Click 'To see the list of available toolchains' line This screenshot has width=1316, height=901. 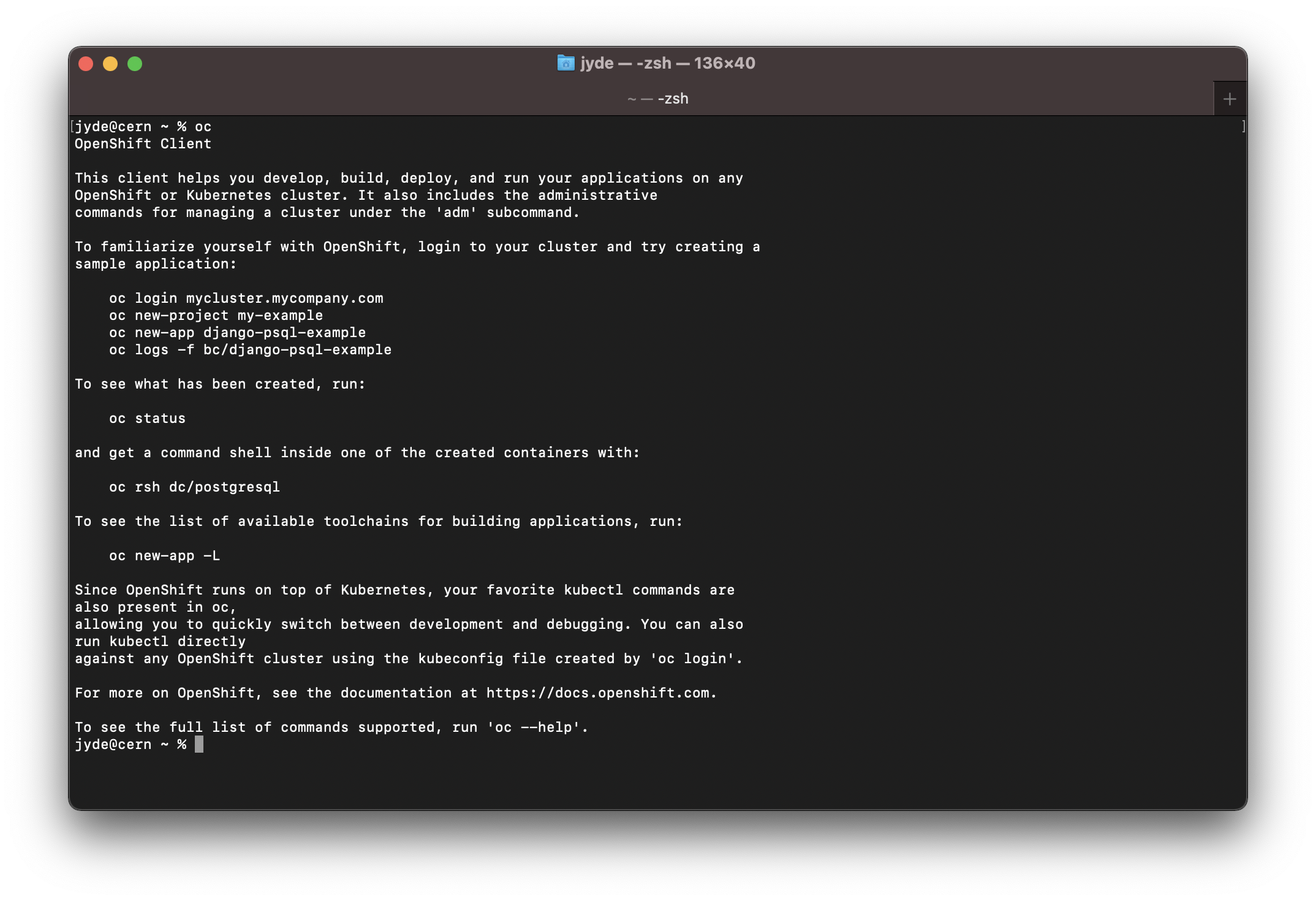coord(379,522)
